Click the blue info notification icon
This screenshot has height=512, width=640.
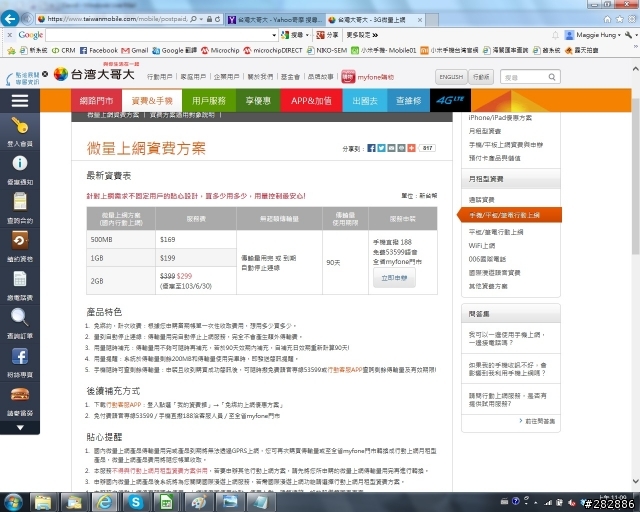coord(20,163)
